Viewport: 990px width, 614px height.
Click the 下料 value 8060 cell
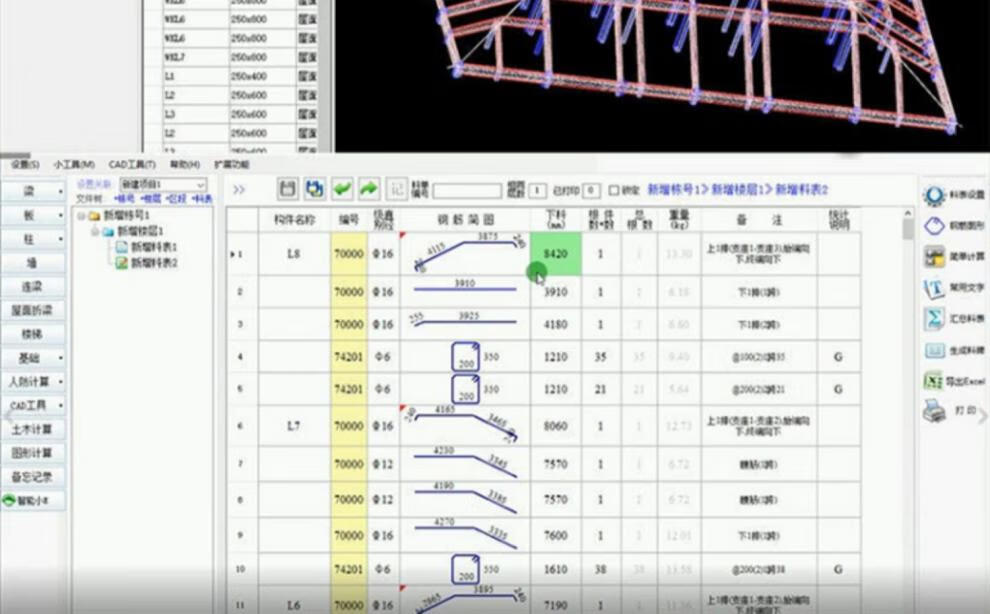[556, 426]
